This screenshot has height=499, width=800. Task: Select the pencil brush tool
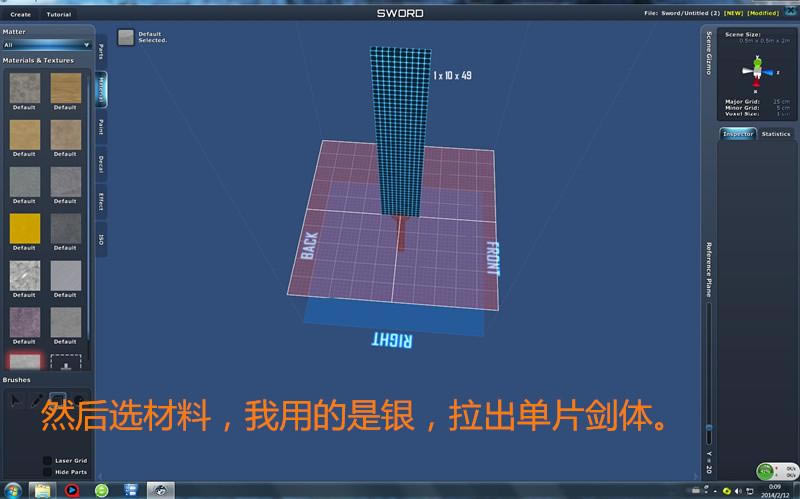point(37,400)
